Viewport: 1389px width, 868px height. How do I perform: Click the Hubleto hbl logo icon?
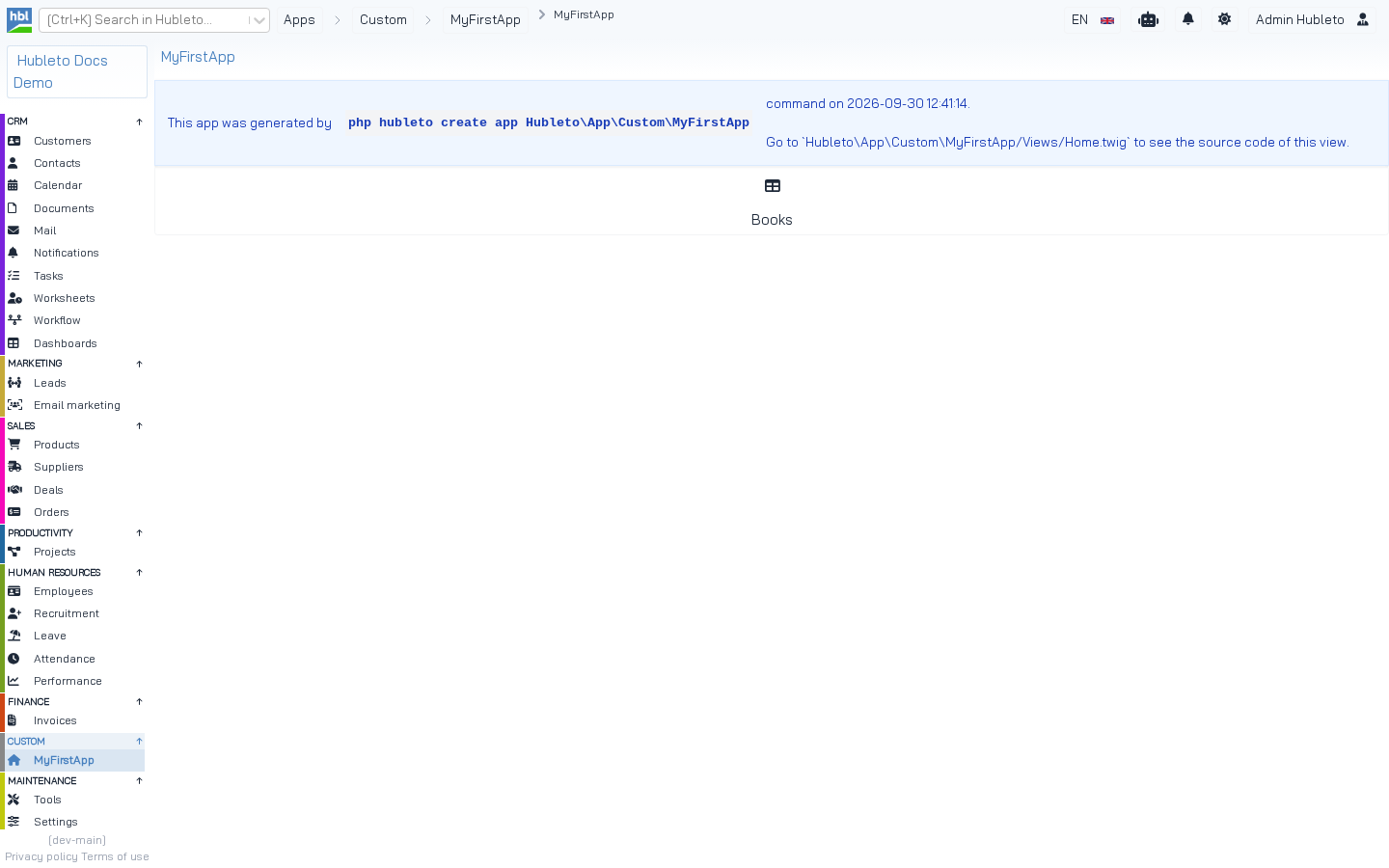coord(19,19)
